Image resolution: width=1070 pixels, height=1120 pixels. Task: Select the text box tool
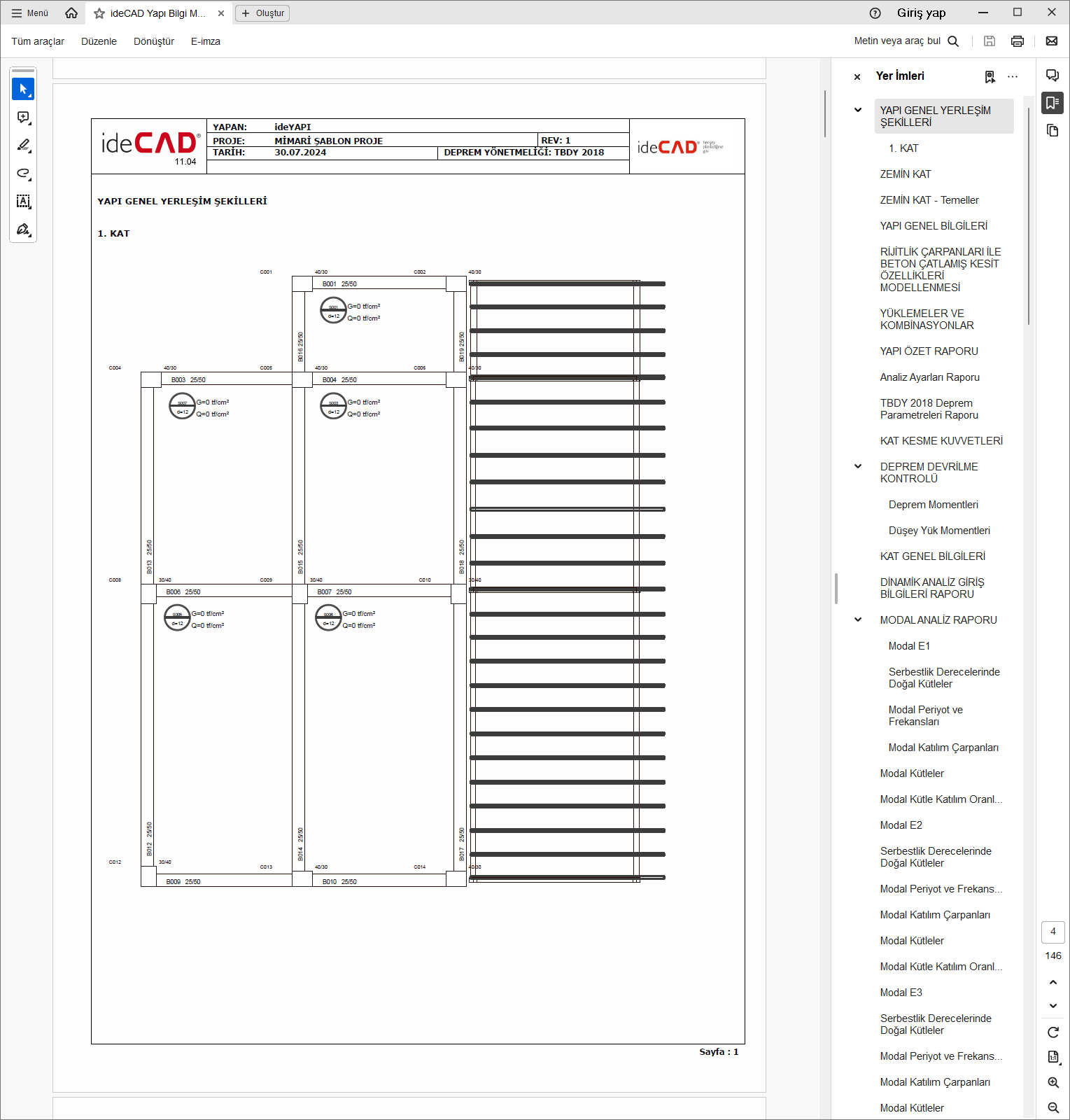pos(23,202)
